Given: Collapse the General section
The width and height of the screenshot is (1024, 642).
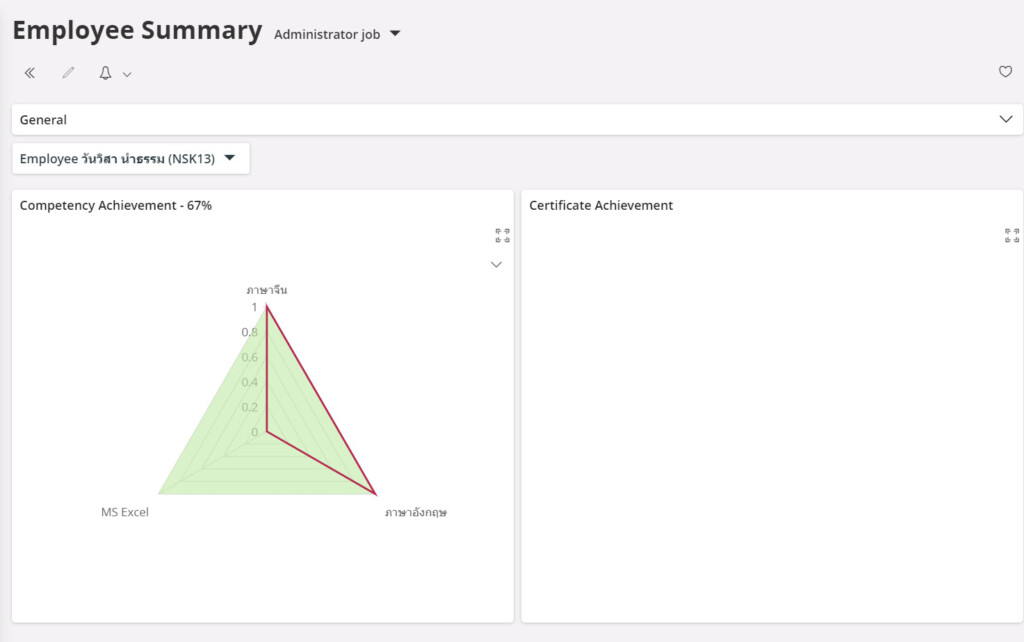Looking at the screenshot, I should [x=1005, y=119].
